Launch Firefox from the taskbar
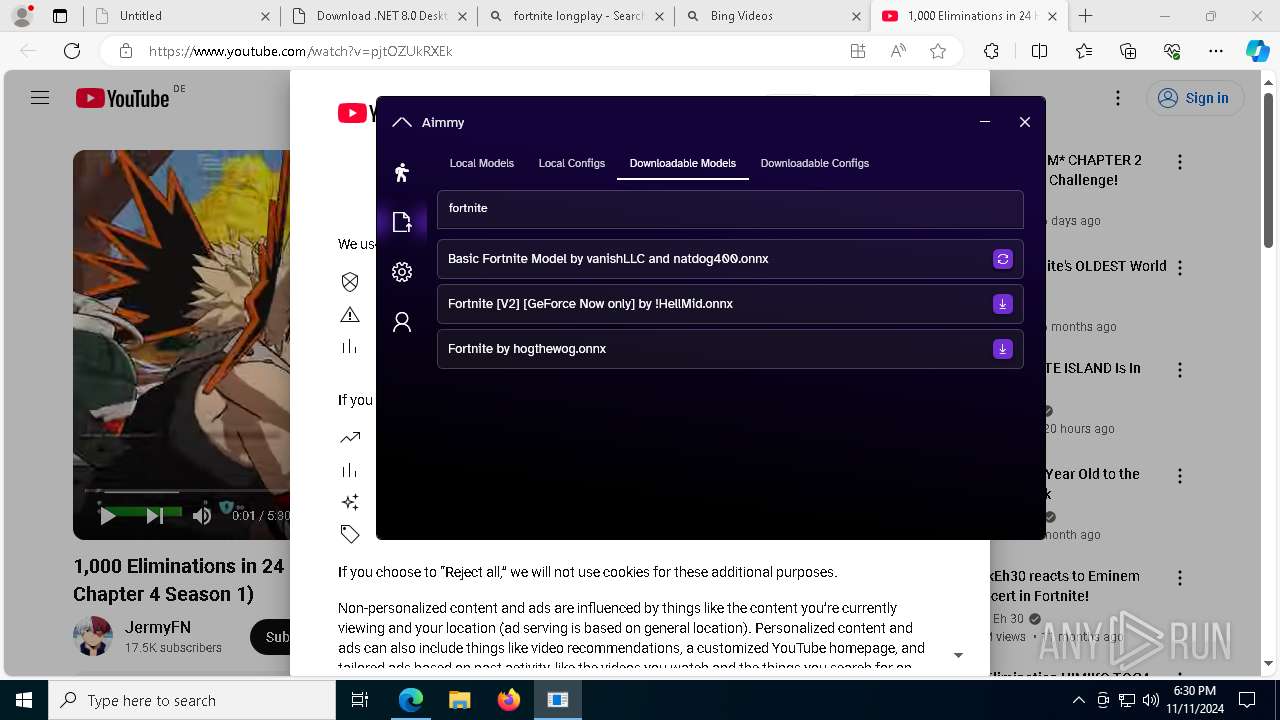 509,700
